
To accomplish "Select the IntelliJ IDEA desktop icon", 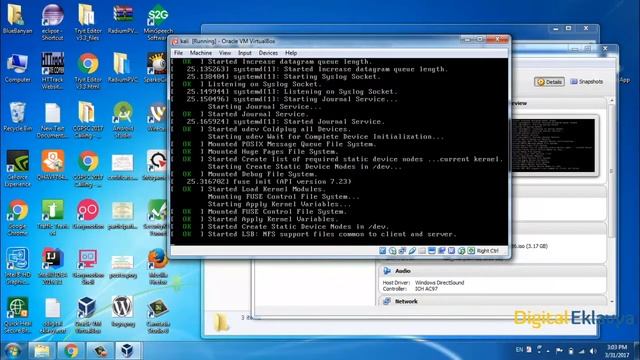I will [52, 266].
